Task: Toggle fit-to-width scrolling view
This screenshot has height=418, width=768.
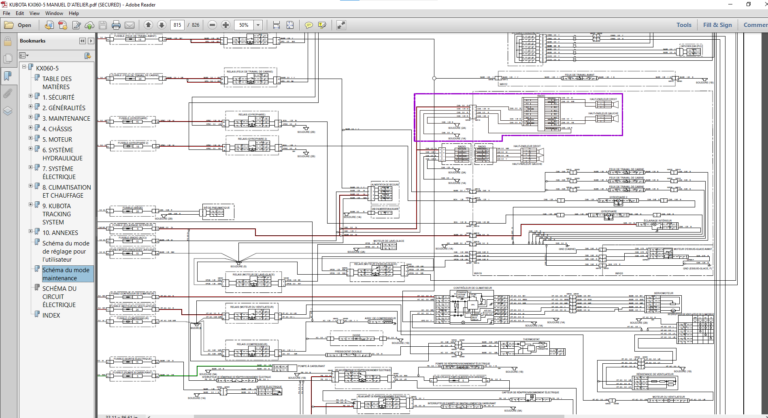Action: click(x=276, y=25)
